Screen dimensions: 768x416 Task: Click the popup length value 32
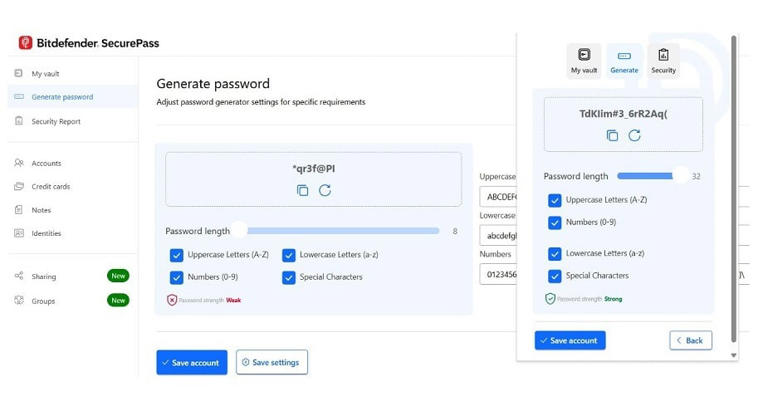696,176
